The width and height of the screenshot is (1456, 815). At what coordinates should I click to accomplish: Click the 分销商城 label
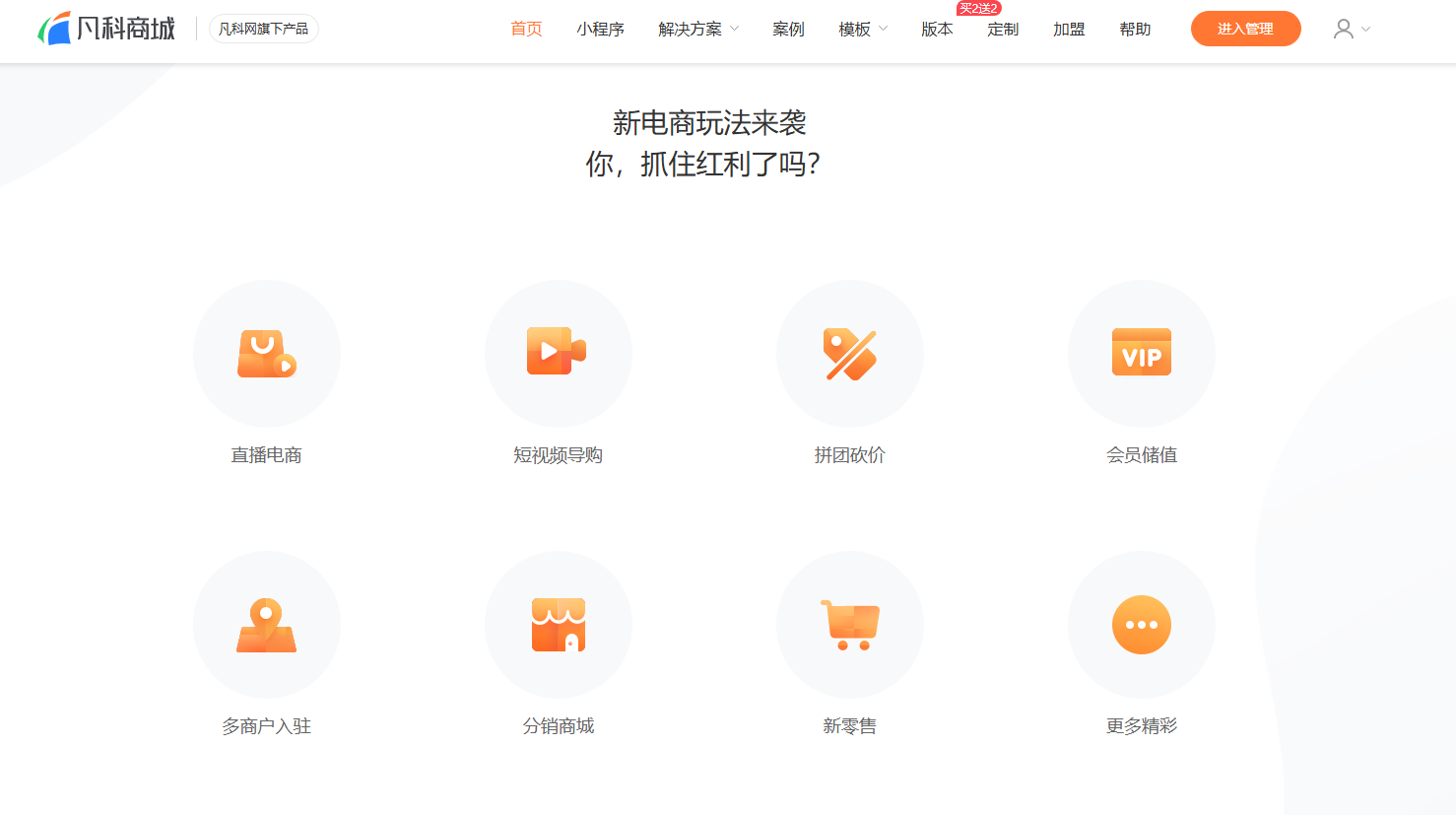[x=559, y=725]
